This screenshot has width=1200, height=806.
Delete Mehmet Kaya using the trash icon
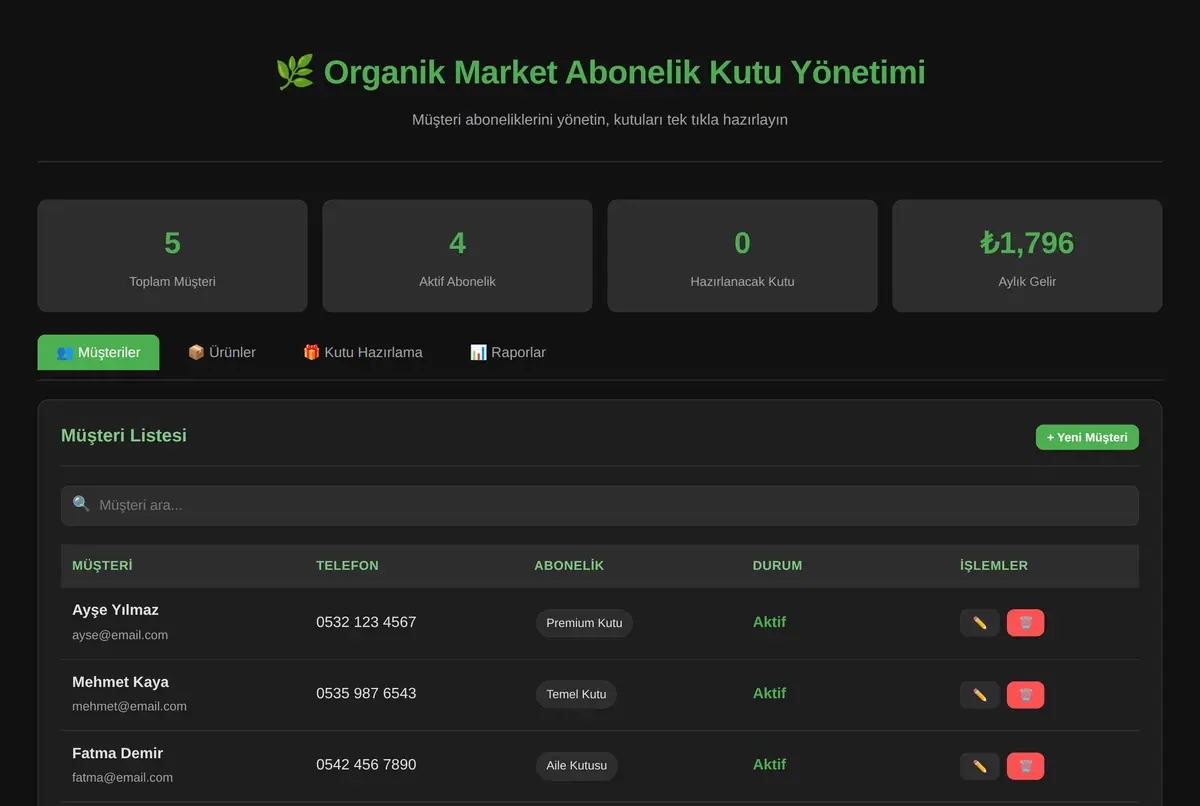pyautogui.click(x=1026, y=695)
